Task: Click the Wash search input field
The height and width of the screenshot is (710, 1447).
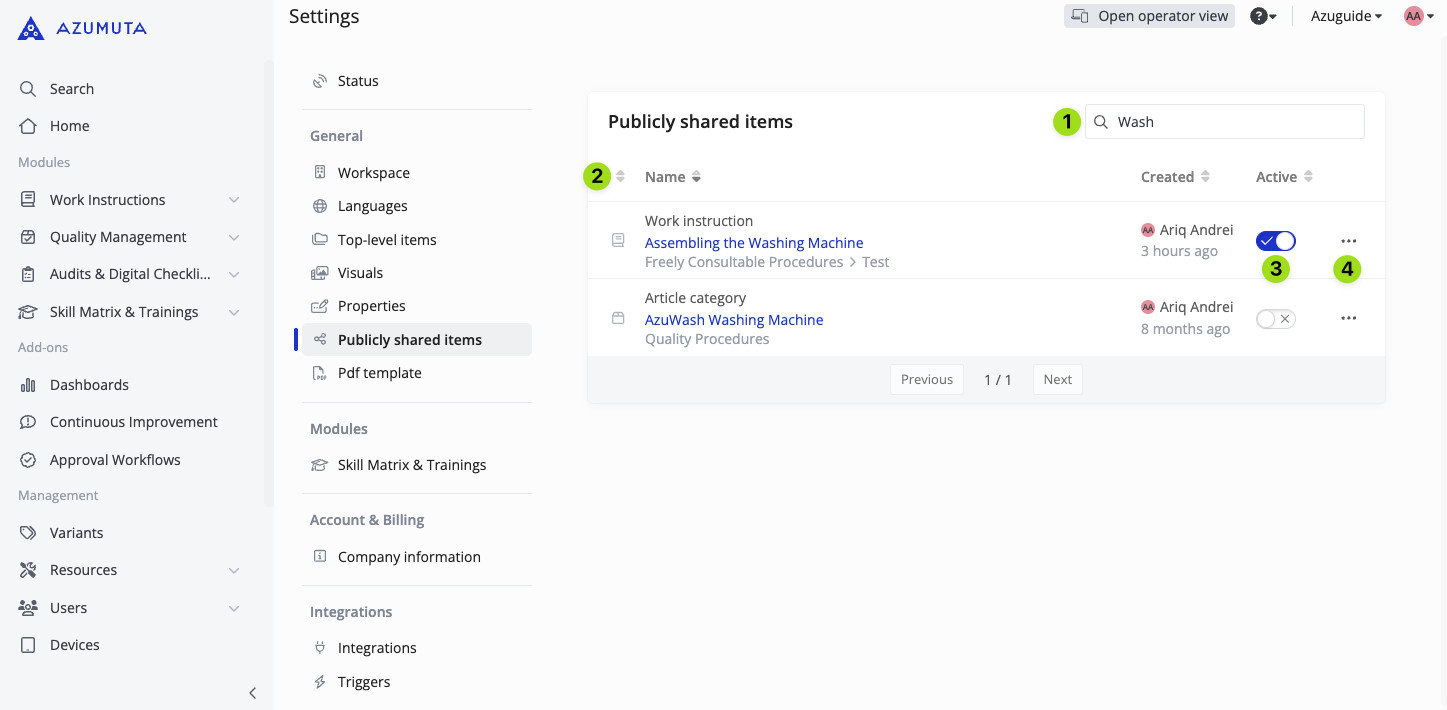Action: coord(1225,121)
